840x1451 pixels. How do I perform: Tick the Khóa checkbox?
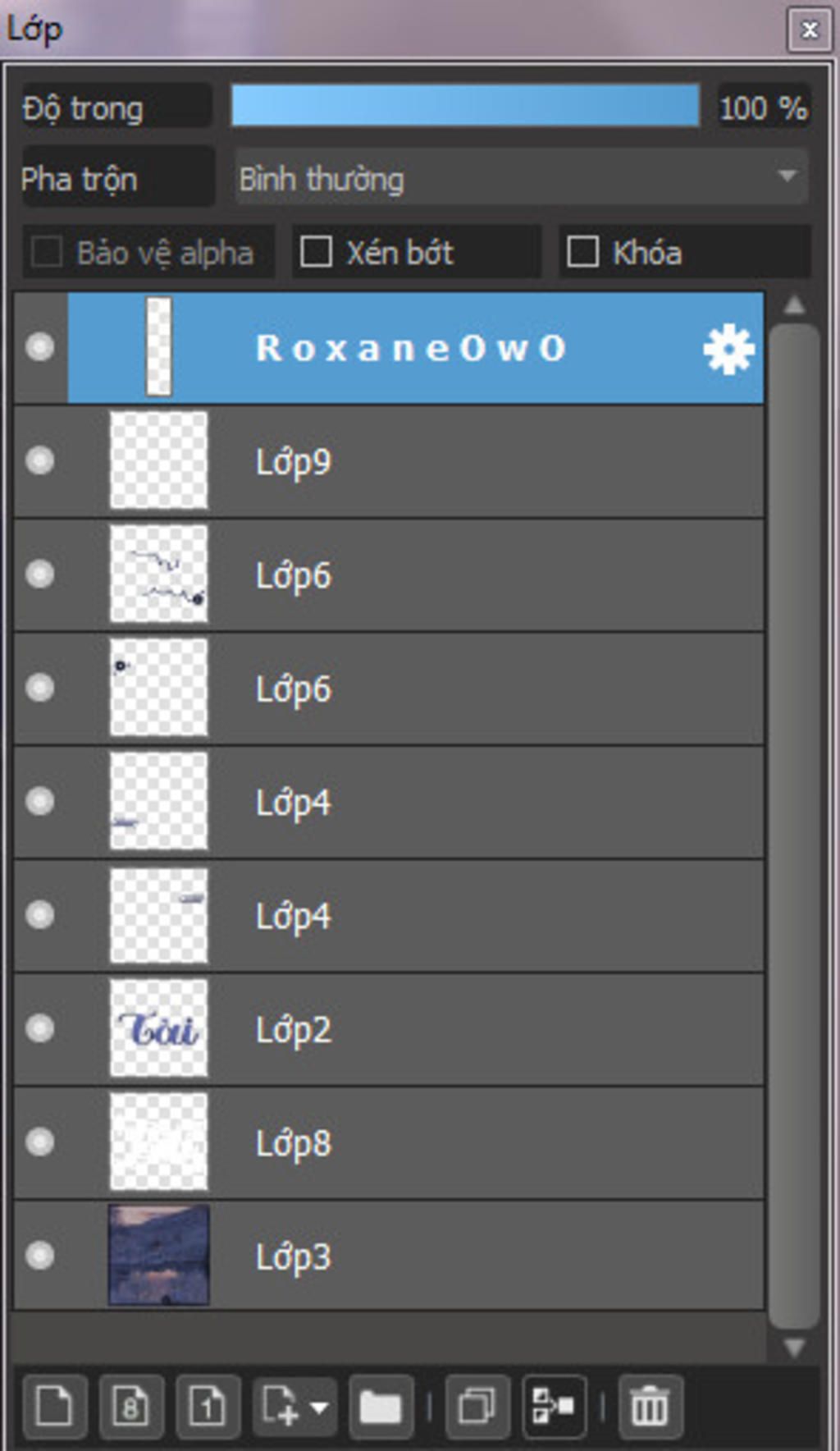tap(582, 252)
